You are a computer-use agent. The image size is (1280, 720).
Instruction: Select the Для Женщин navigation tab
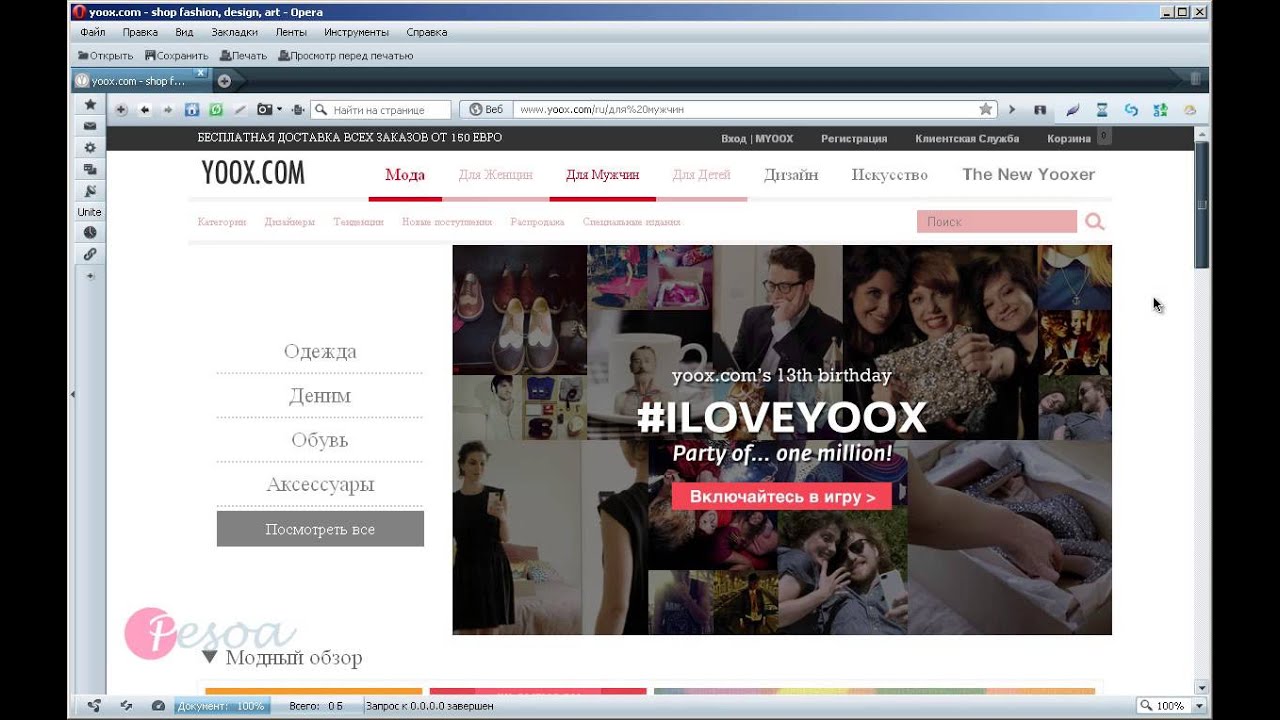pos(495,175)
